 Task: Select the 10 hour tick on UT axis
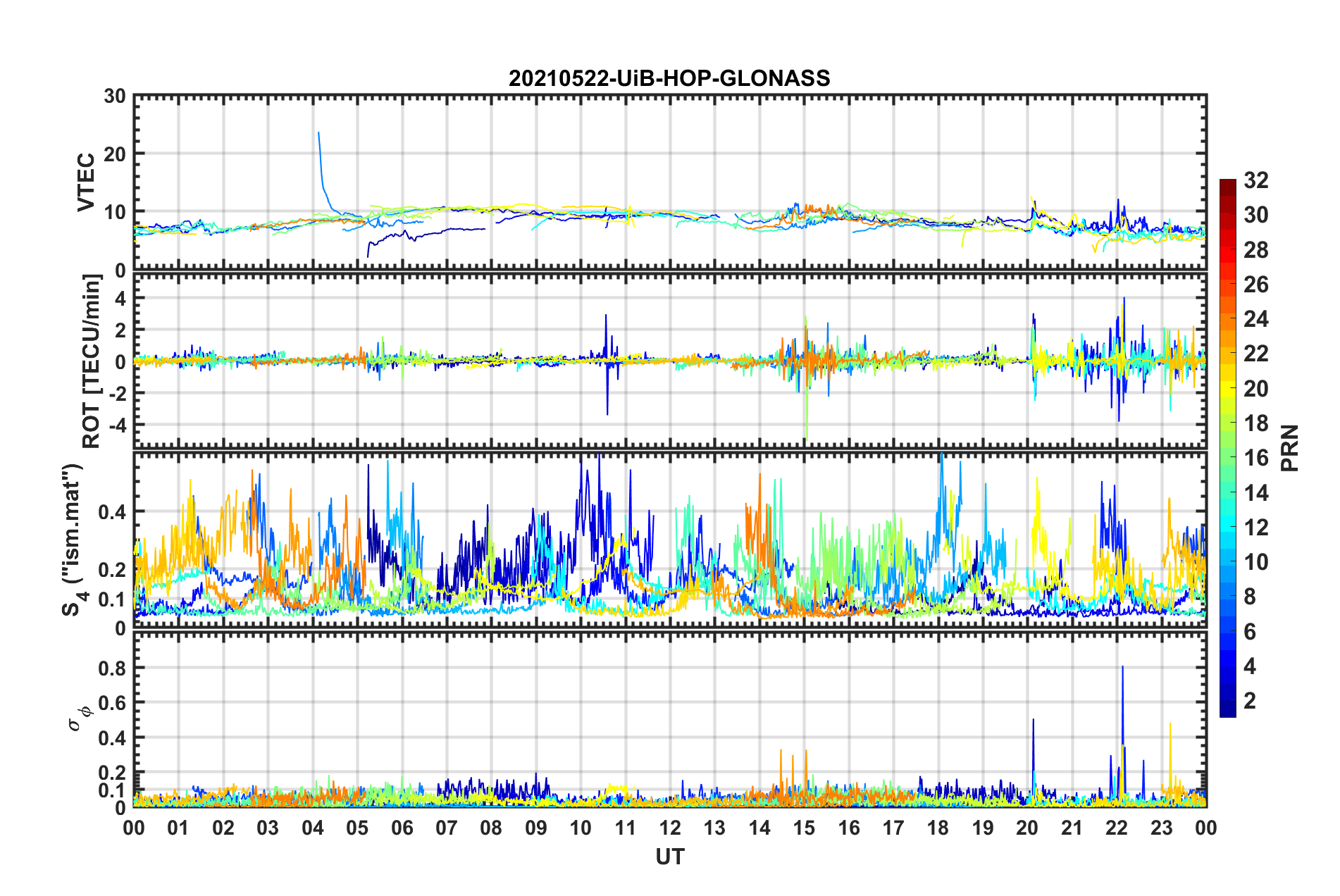point(581,828)
